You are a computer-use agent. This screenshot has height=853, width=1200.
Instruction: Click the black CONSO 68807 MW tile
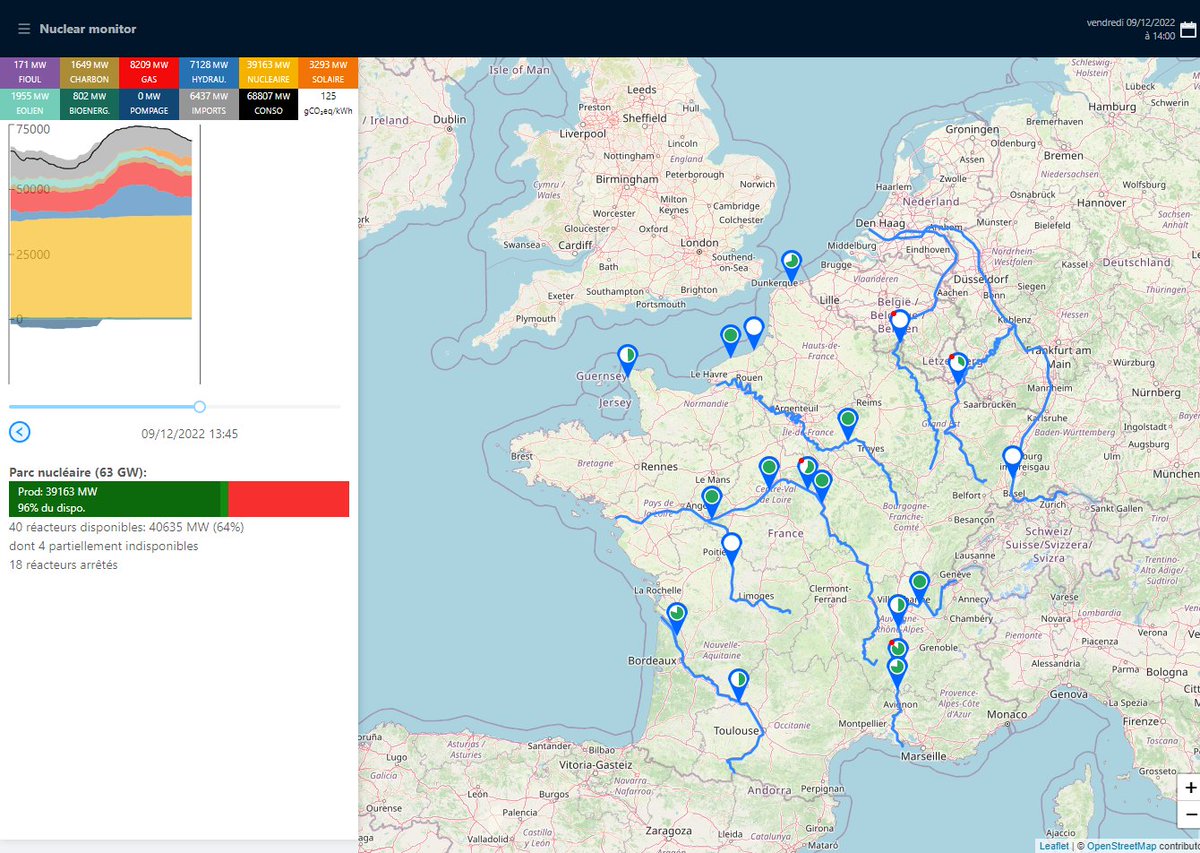[x=269, y=104]
